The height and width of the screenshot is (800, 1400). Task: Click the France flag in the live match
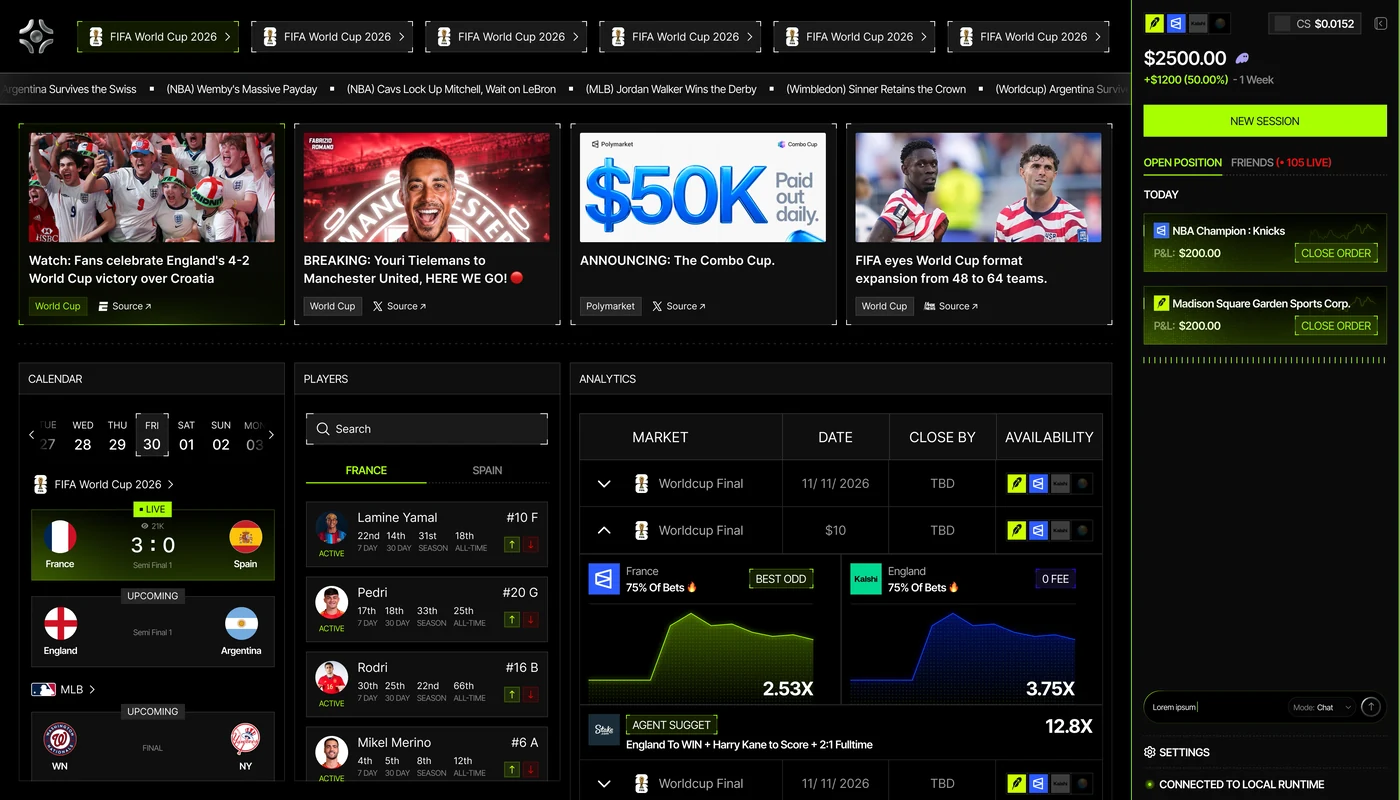tap(60, 538)
